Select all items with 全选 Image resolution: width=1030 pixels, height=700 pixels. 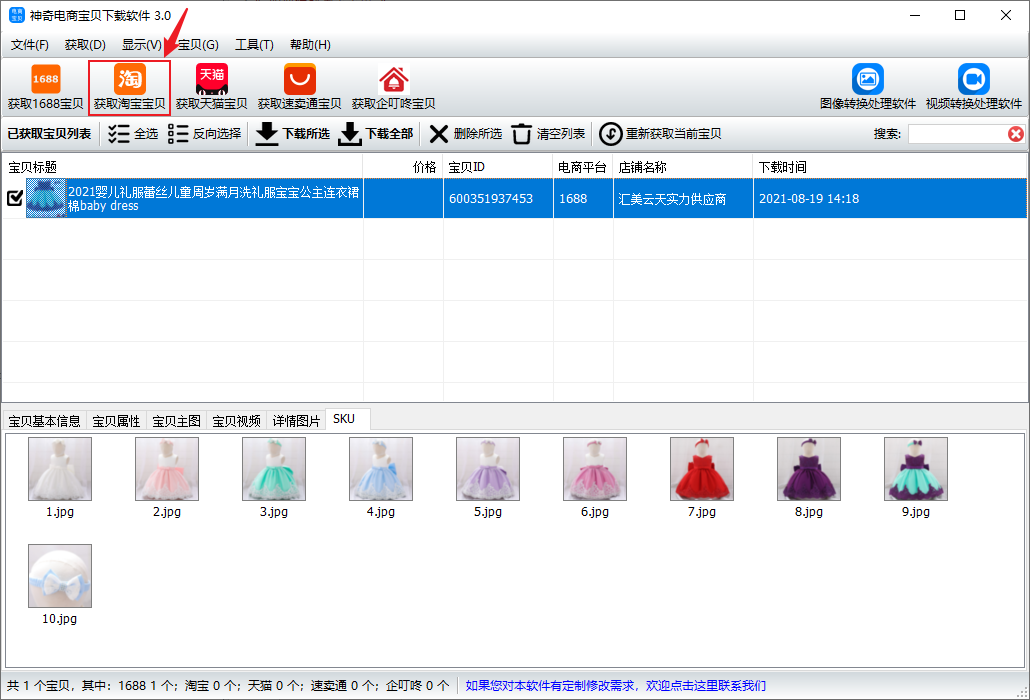(133, 134)
